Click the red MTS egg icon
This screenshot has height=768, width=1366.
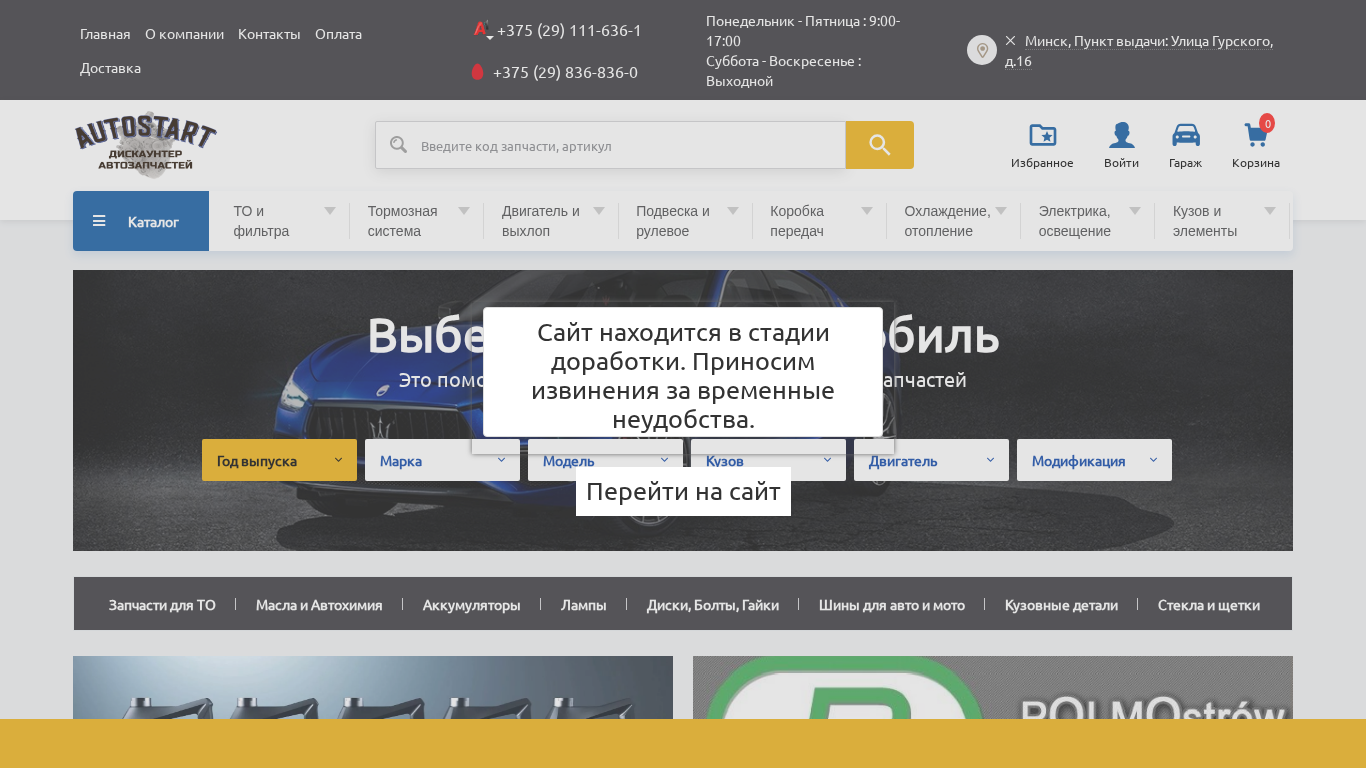[x=477, y=72]
